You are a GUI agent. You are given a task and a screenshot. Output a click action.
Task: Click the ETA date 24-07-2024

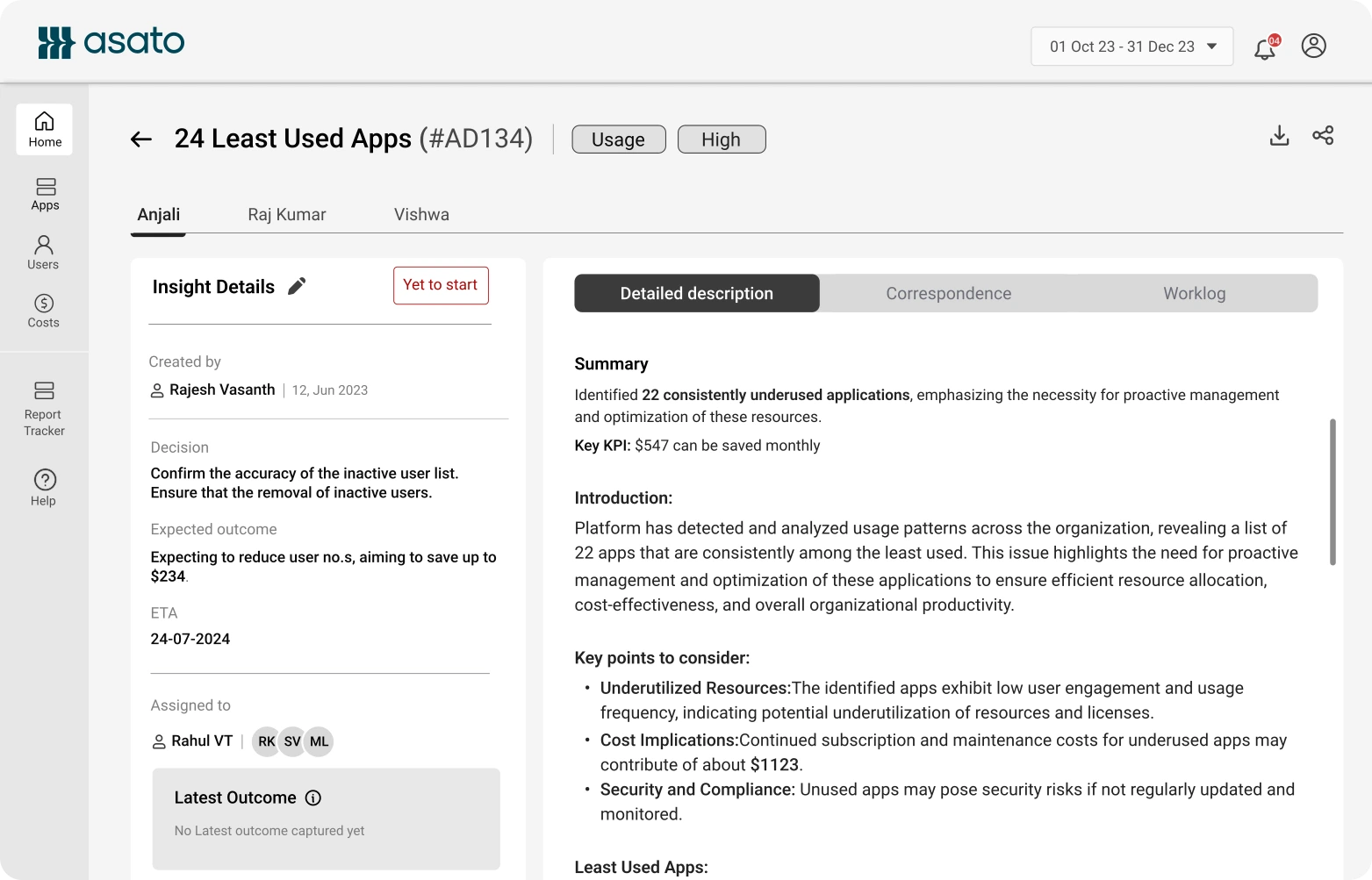tap(190, 639)
